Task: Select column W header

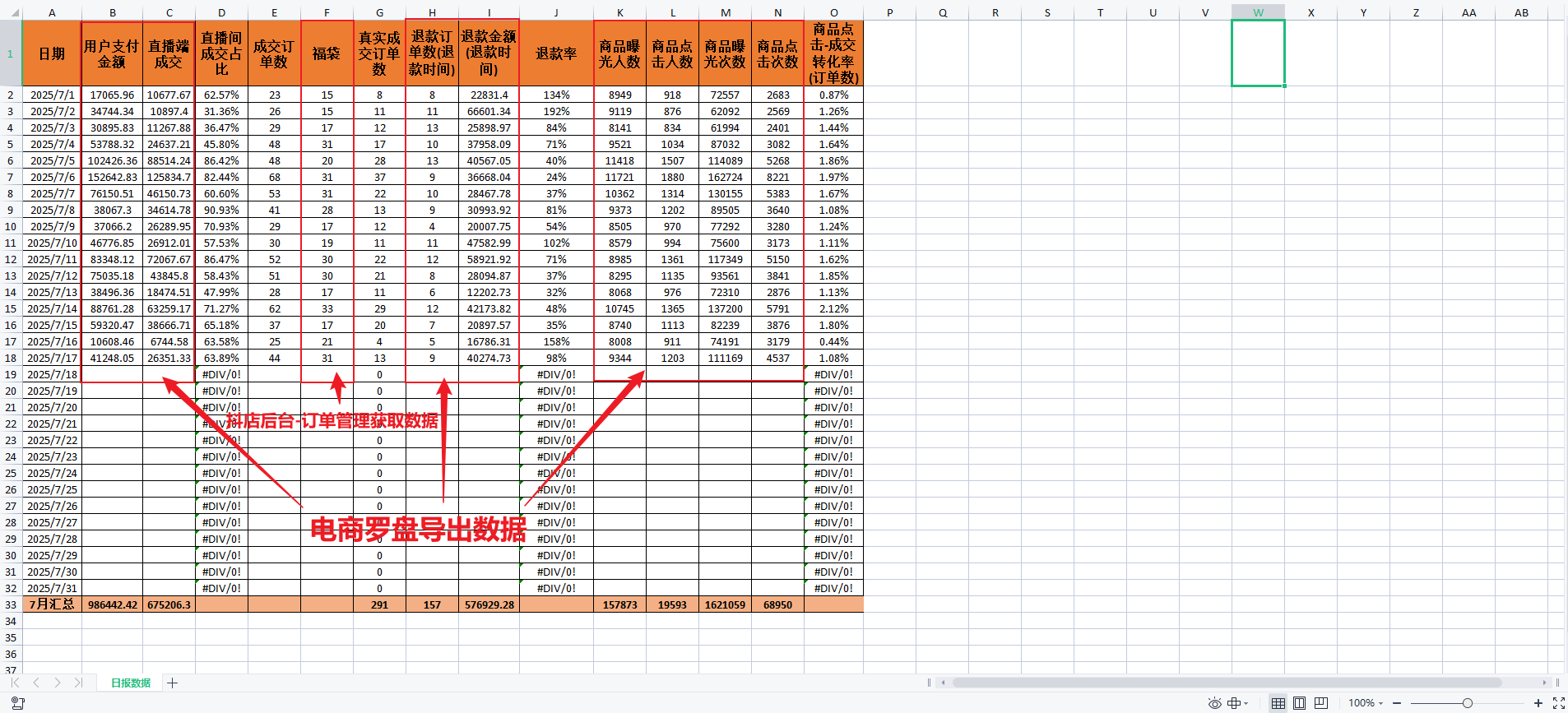Action: pyautogui.click(x=1258, y=12)
